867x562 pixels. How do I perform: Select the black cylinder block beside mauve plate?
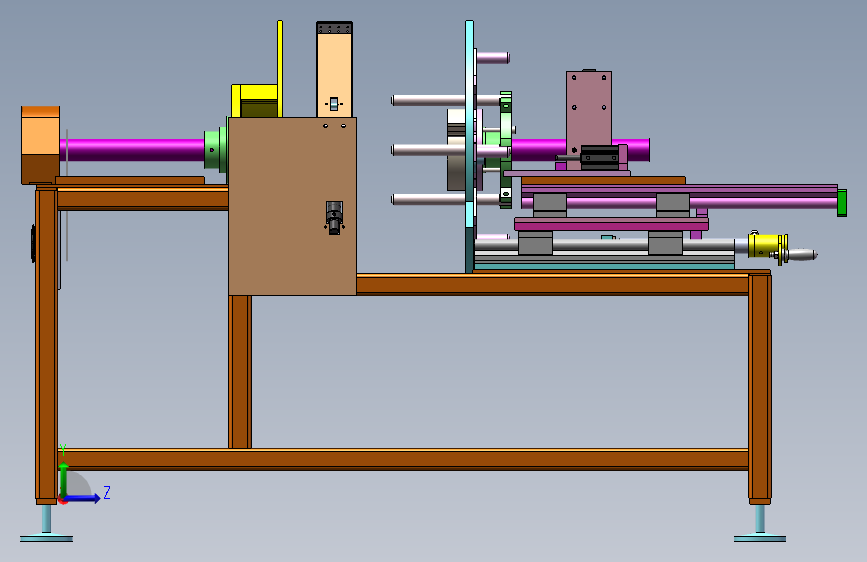pos(599,158)
